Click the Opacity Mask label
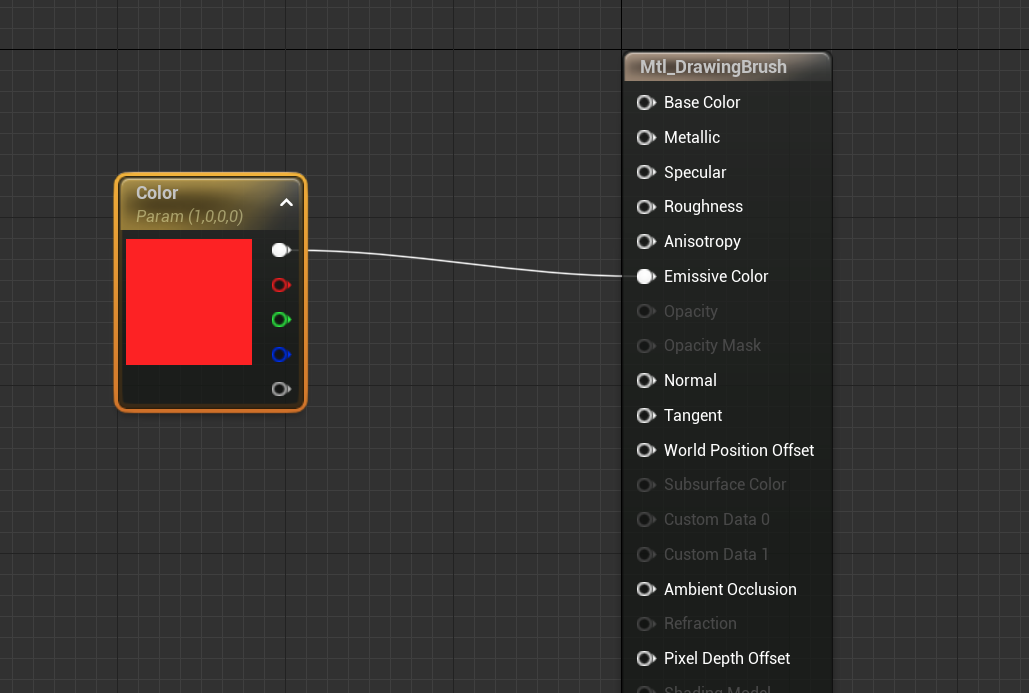 [x=712, y=346]
